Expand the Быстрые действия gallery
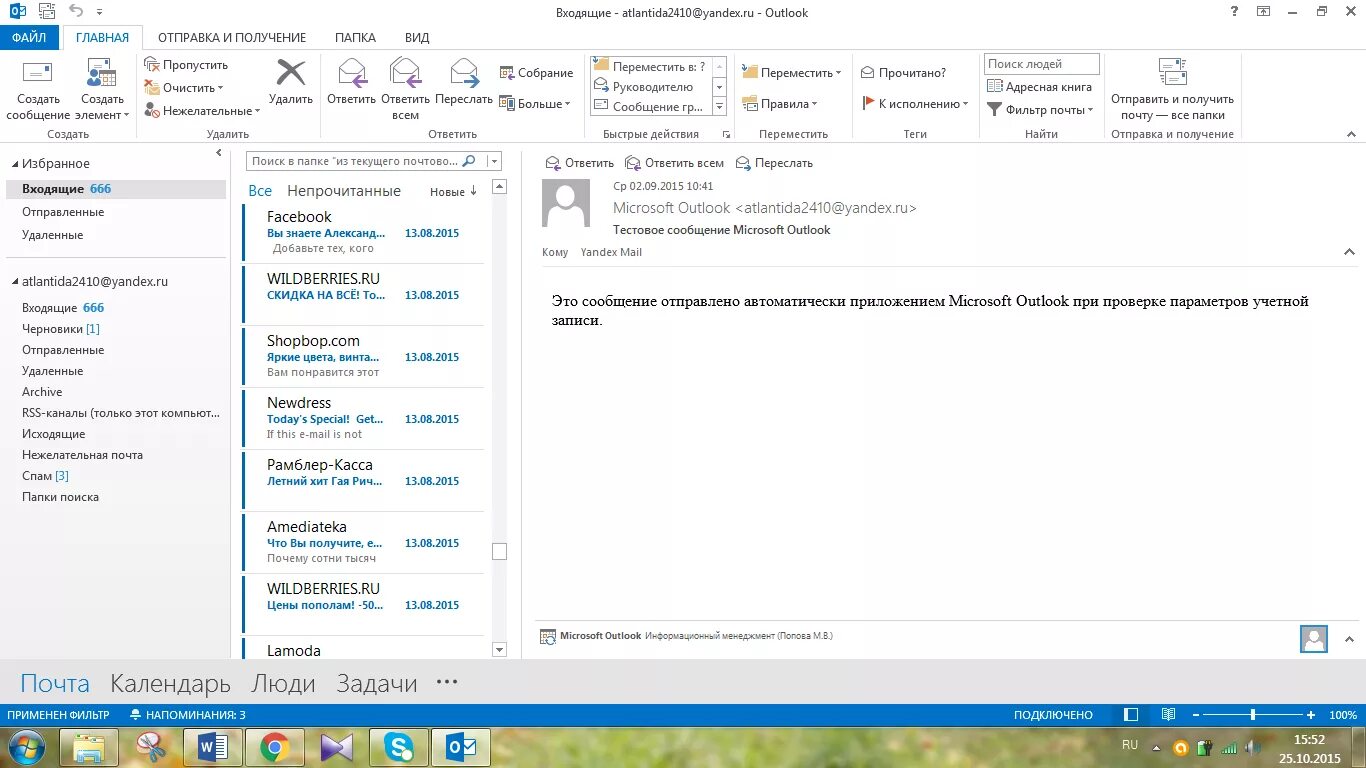Image resolution: width=1366 pixels, height=768 pixels. tap(719, 106)
